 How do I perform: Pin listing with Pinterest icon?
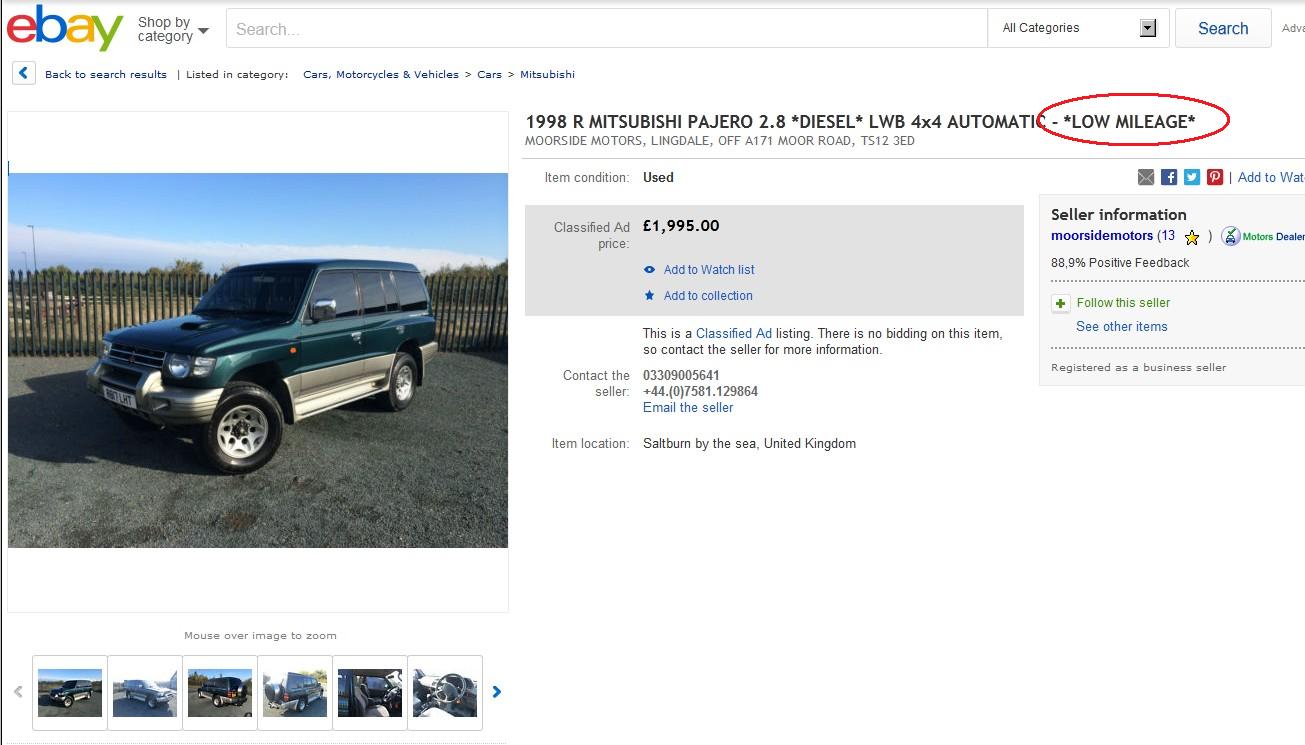(x=1215, y=177)
